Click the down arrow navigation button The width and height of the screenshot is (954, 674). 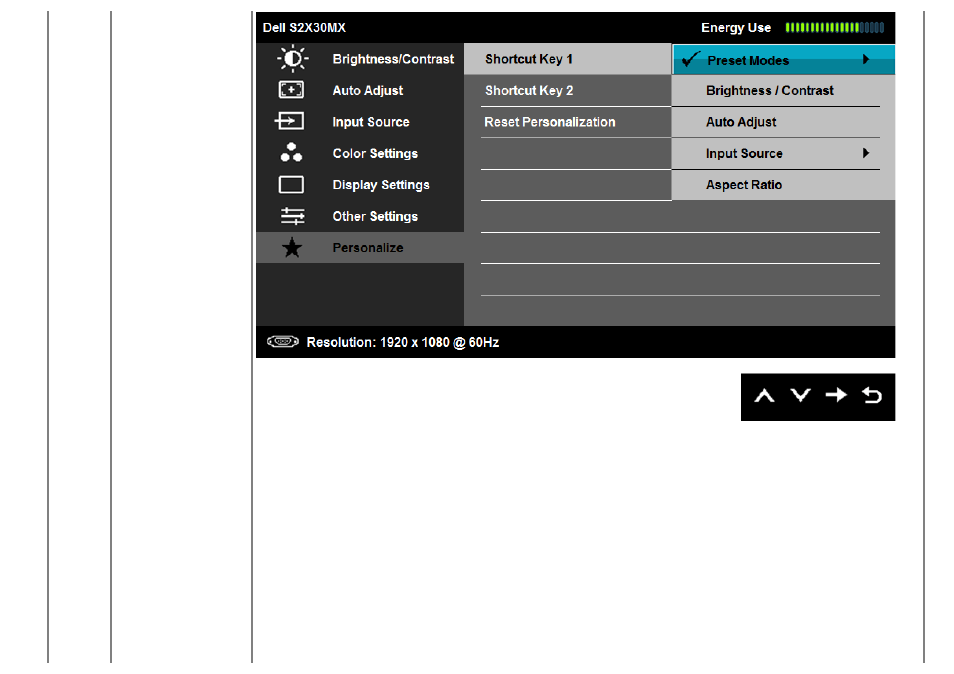800,396
